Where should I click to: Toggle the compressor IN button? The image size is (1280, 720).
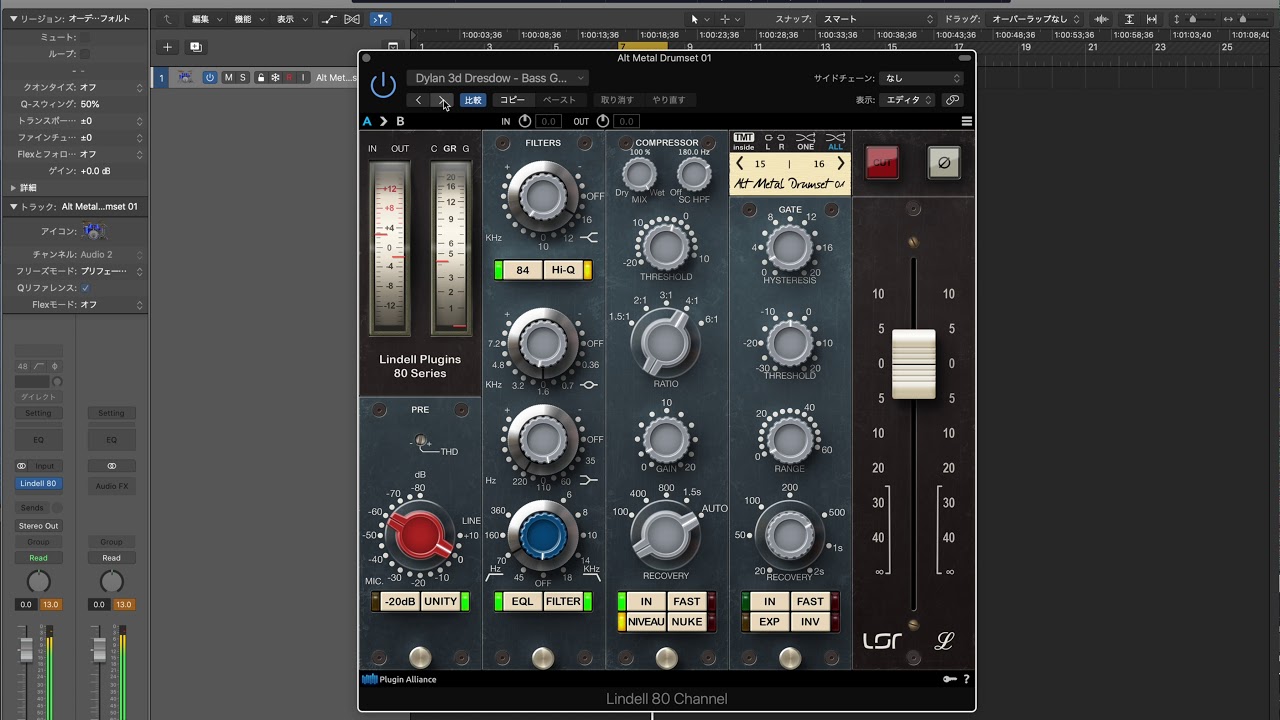[x=646, y=601]
